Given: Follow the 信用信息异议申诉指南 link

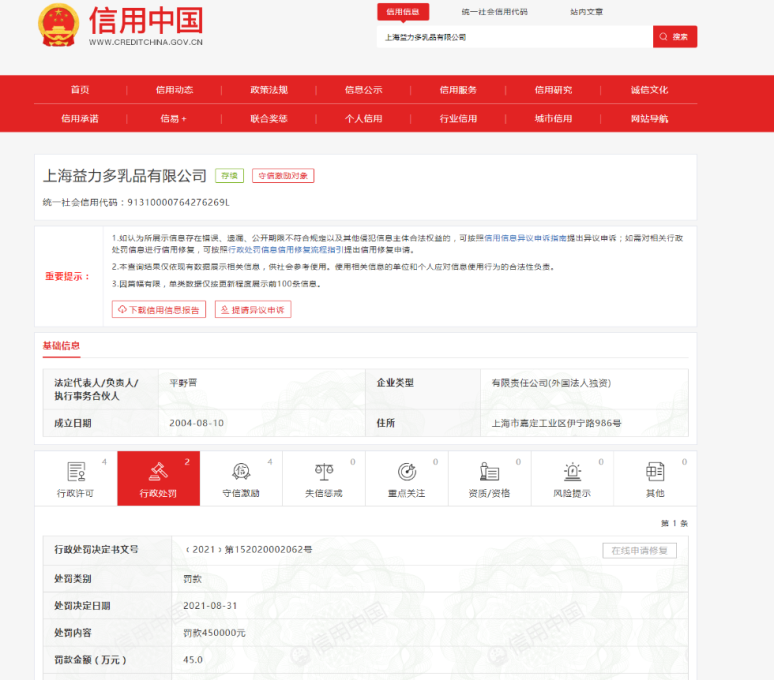Looking at the screenshot, I should 525,238.
